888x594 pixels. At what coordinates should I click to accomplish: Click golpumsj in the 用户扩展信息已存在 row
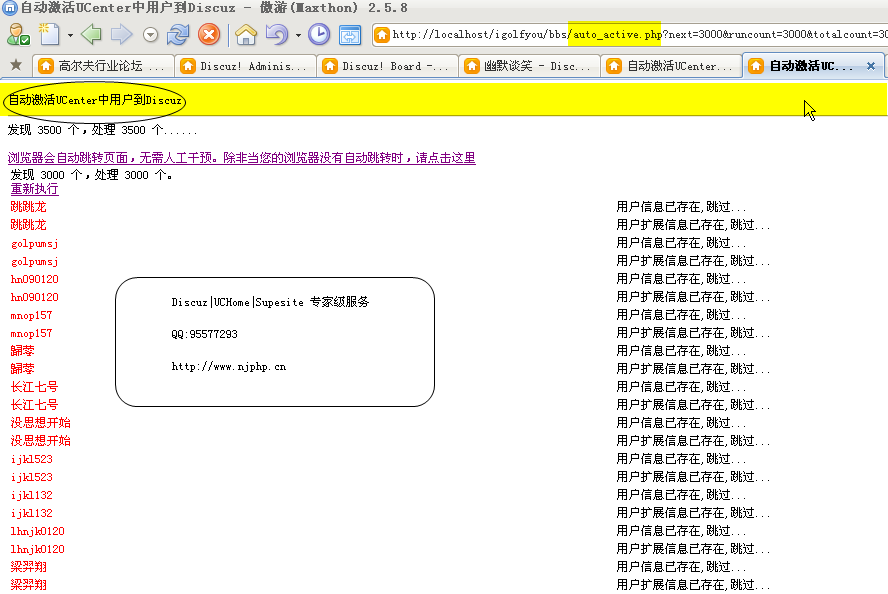[35, 262]
